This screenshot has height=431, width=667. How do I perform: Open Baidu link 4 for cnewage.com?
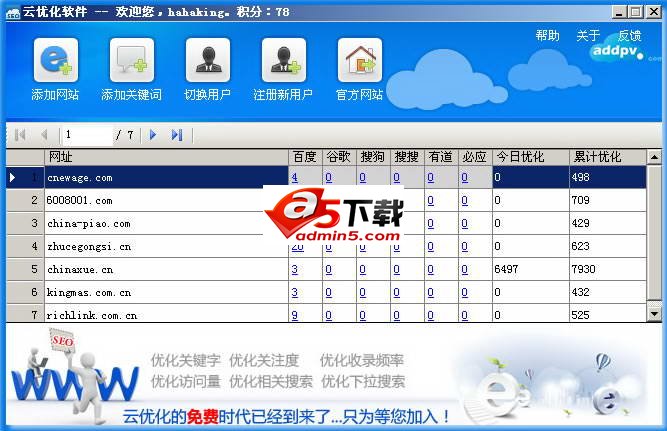click(x=294, y=177)
